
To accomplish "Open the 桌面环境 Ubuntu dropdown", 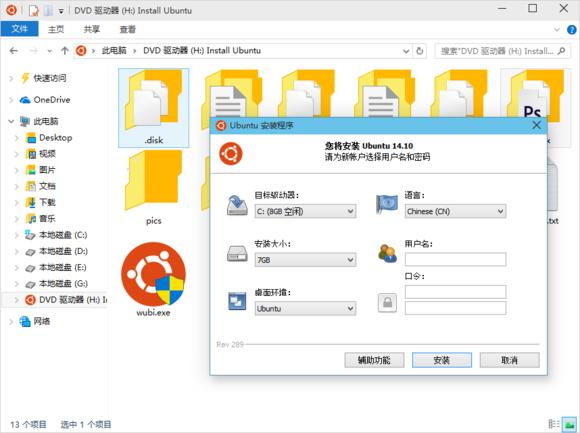I will 305,308.
